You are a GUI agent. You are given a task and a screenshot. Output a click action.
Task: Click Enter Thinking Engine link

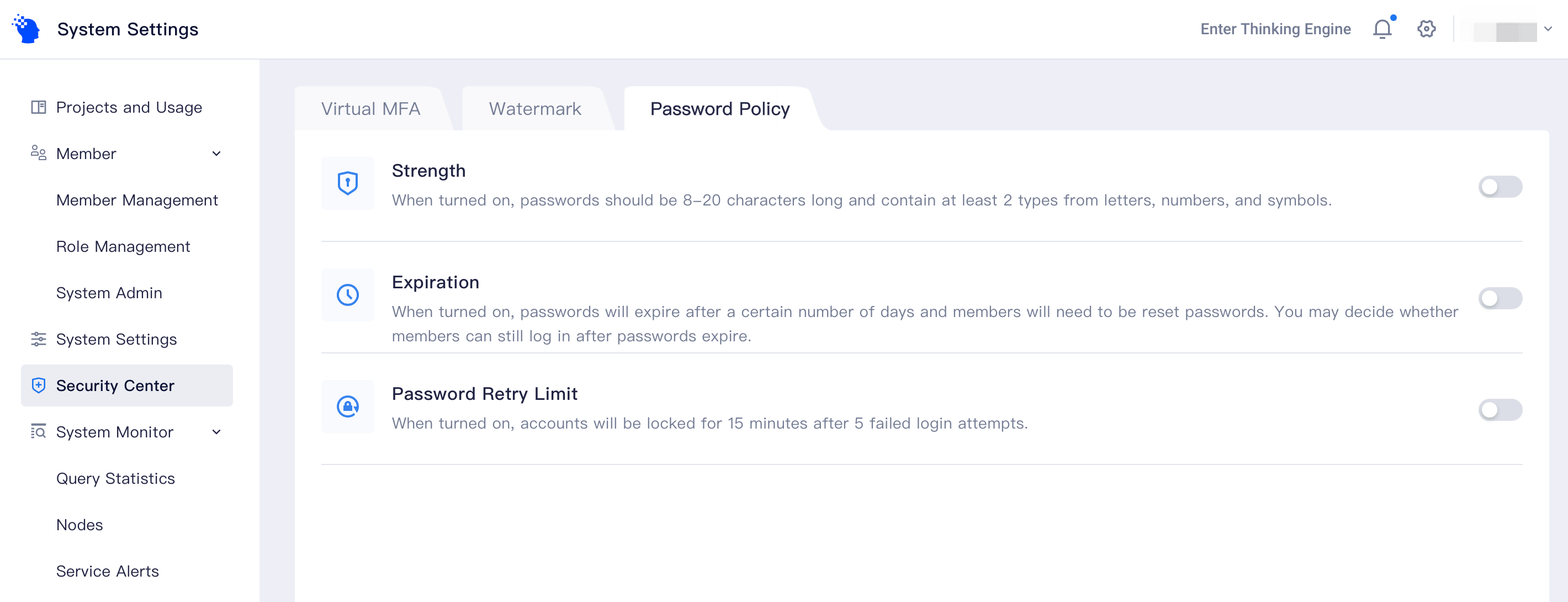pos(1275,29)
